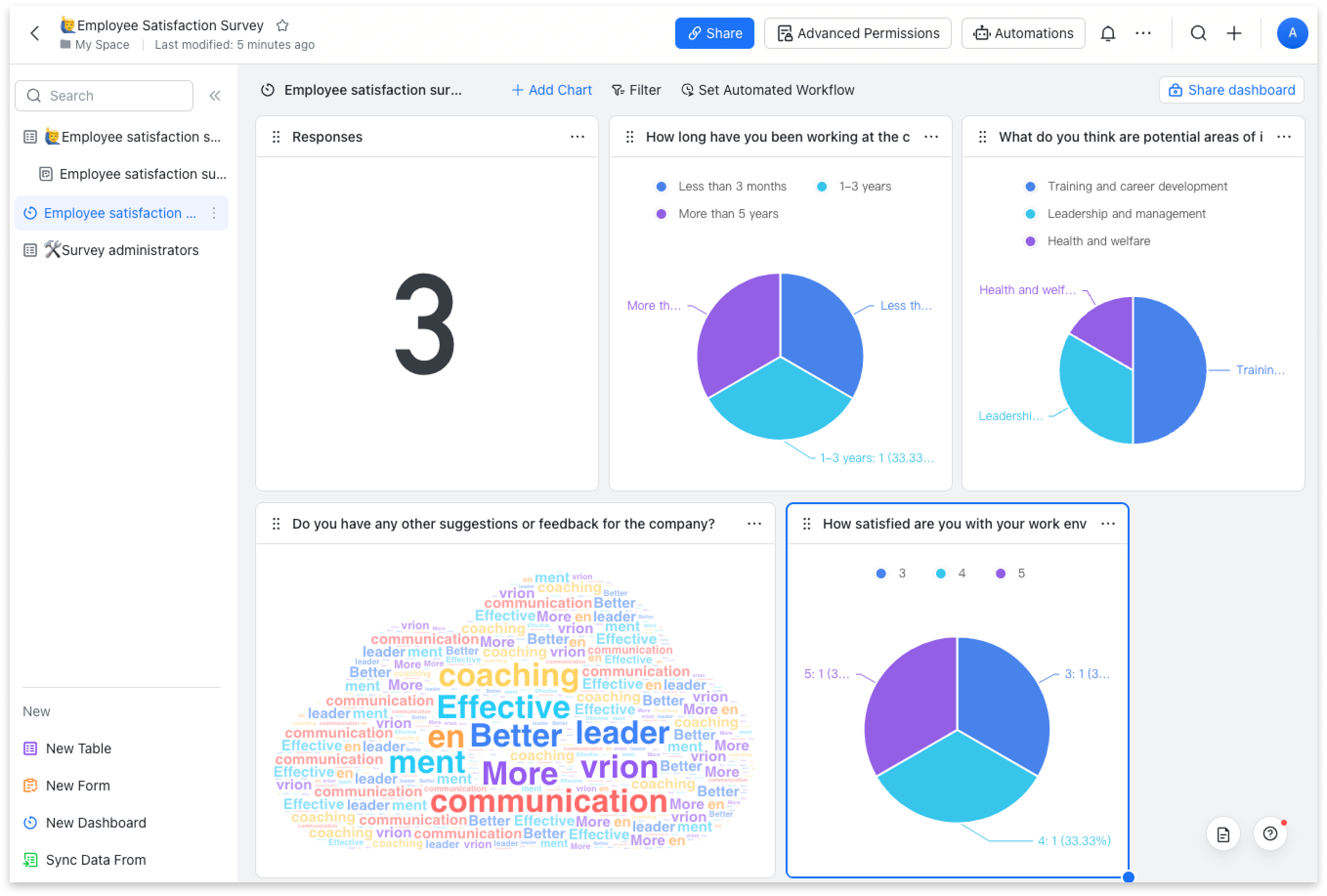This screenshot has height=896, width=1327.
Task: Open options for the selected dashboard in sidebar
Action: pyautogui.click(x=214, y=213)
